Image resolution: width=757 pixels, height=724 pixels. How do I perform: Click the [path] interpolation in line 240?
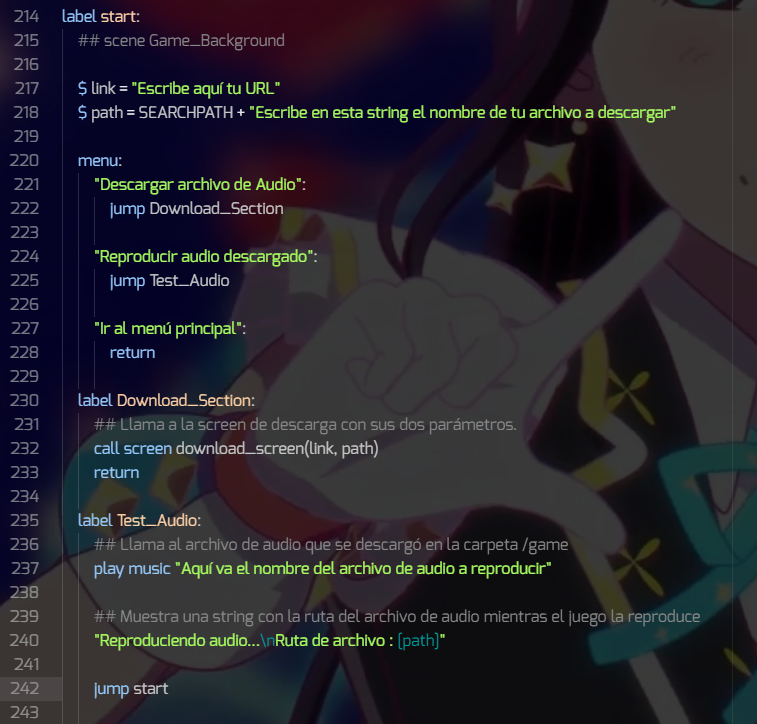[x=418, y=640]
